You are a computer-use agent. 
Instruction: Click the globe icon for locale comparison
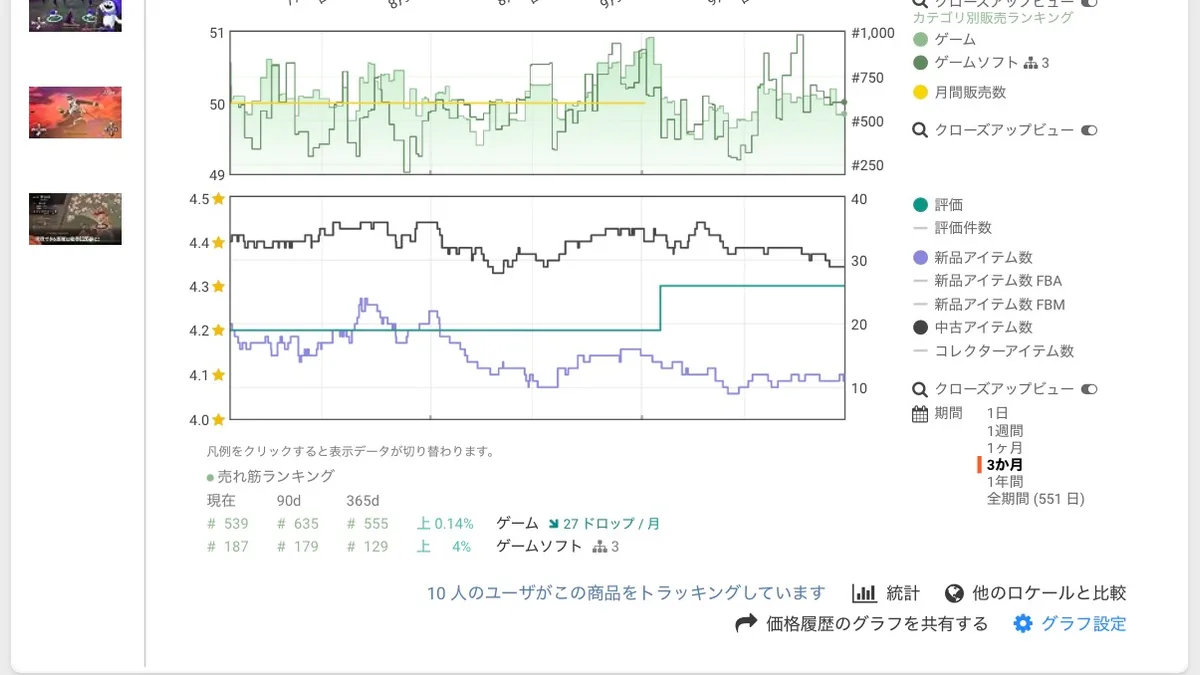click(954, 593)
